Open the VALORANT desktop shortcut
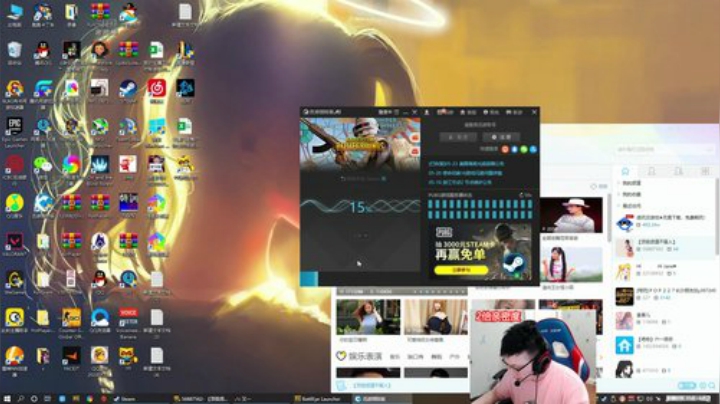The image size is (720, 404). (15, 244)
